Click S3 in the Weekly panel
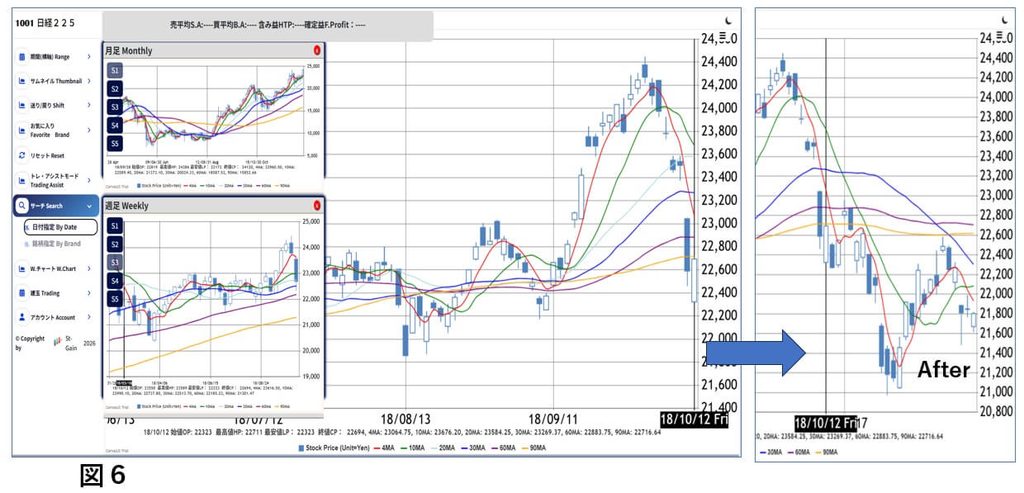The width and height of the screenshot is (1024, 493). click(115, 262)
